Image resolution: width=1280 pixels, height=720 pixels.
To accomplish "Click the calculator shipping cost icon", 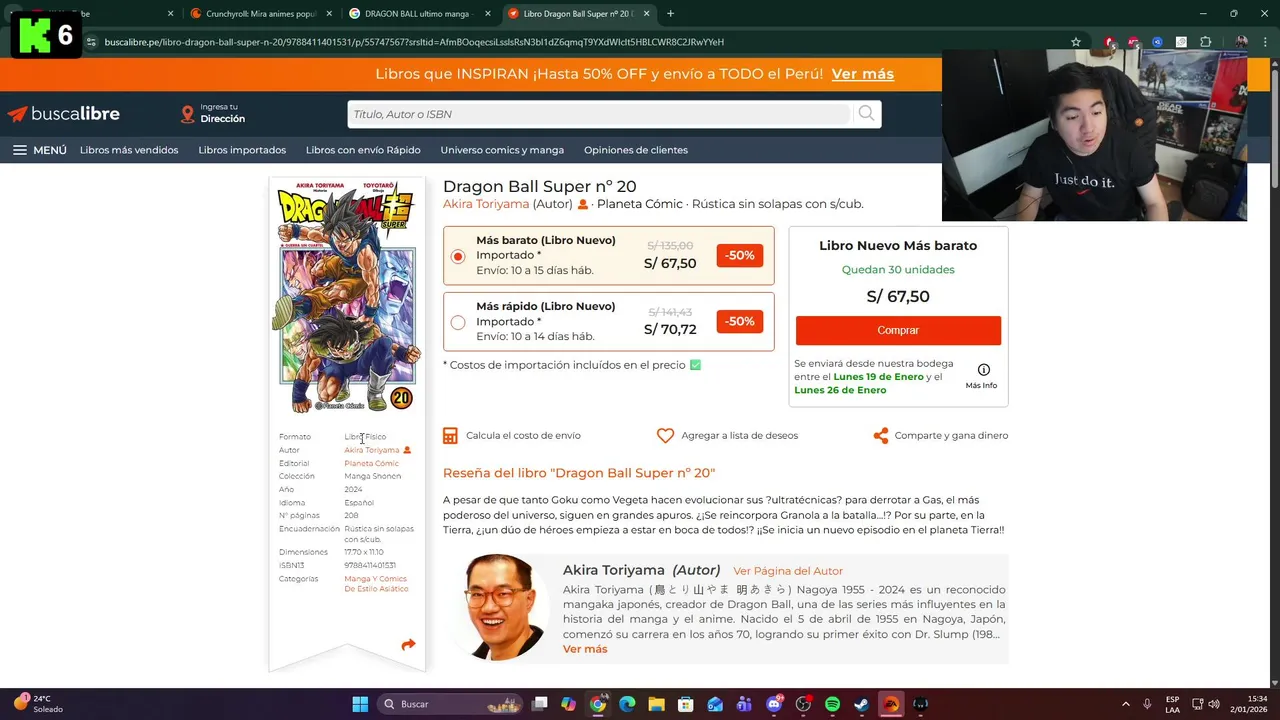I will [450, 436].
